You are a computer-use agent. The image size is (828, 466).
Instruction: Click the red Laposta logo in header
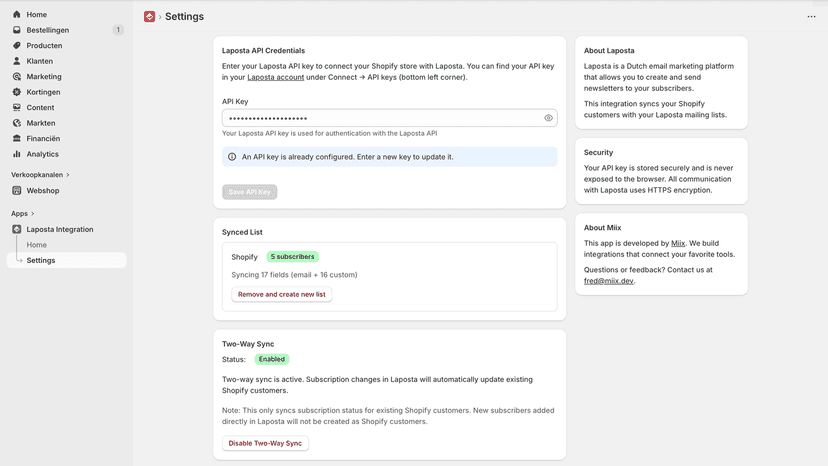pos(149,16)
